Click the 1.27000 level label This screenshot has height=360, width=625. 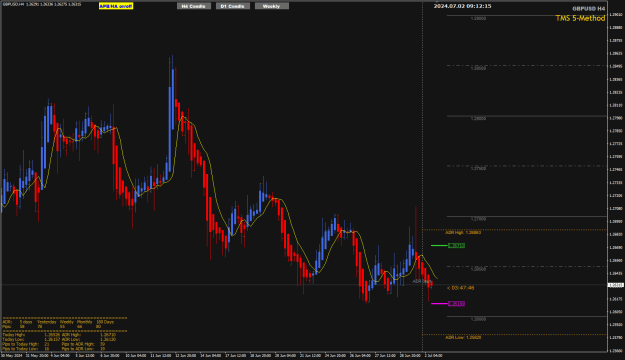click(x=478, y=219)
